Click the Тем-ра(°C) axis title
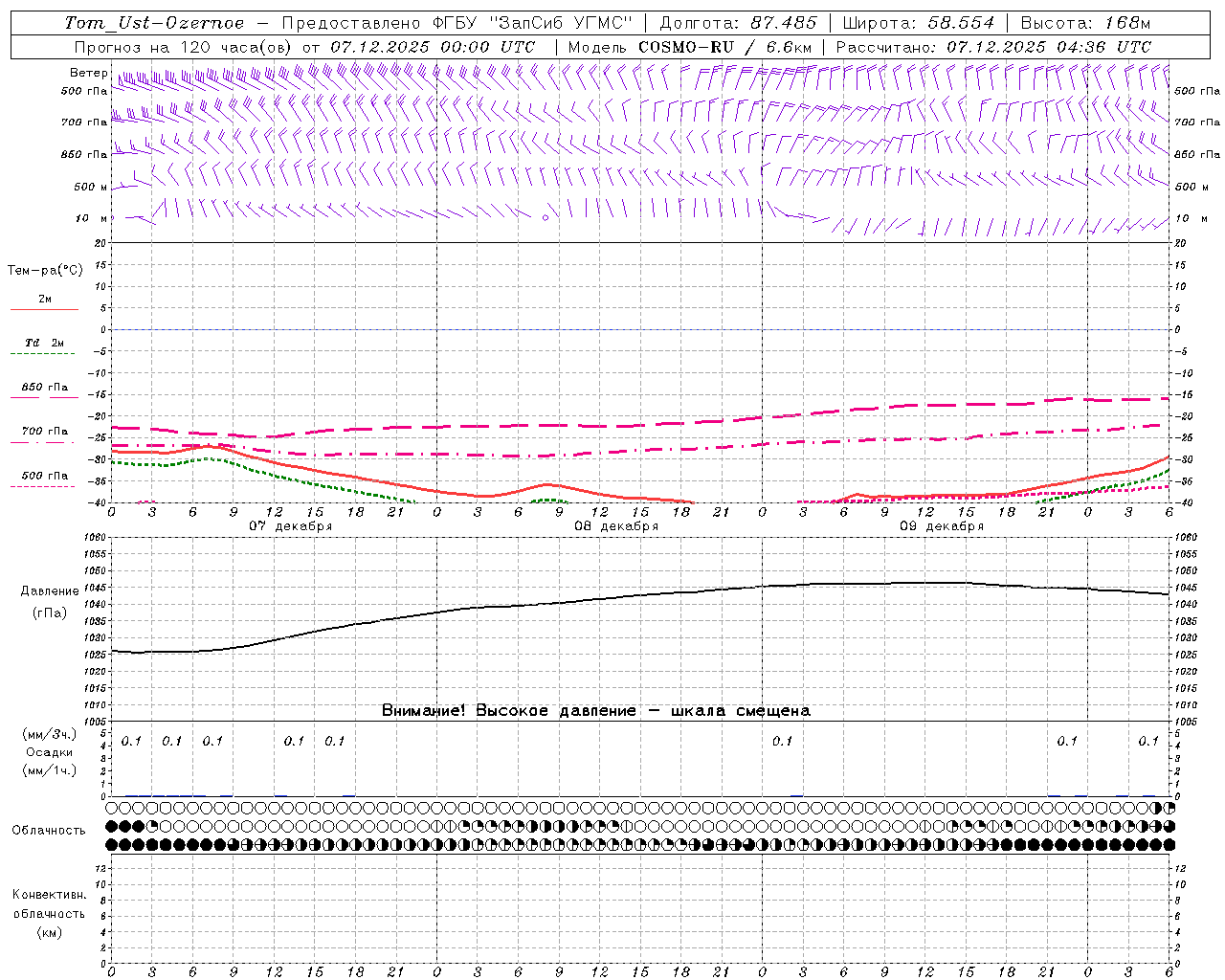1225x980 pixels. (x=45, y=271)
